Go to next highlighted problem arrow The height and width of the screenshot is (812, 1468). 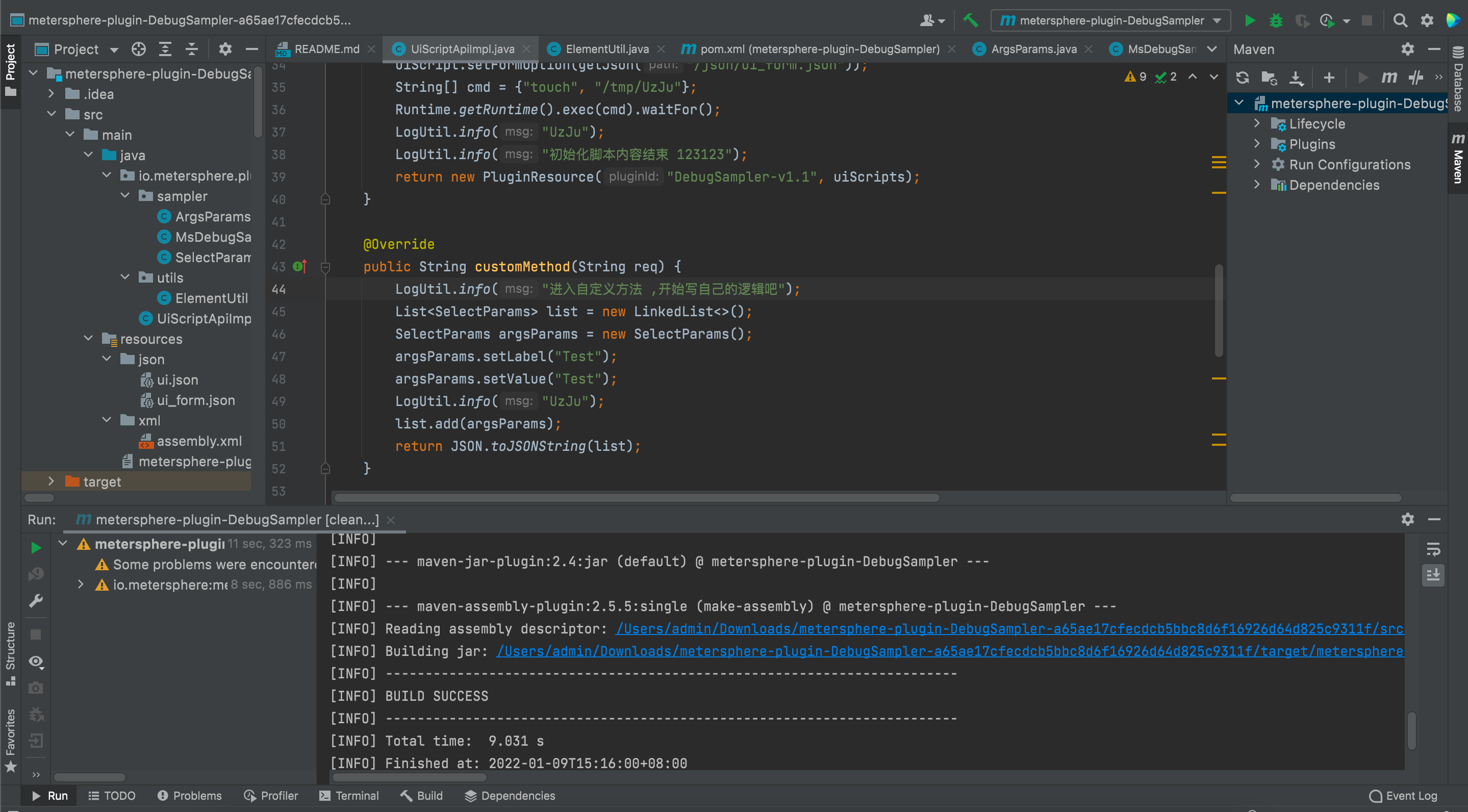click(x=1214, y=77)
